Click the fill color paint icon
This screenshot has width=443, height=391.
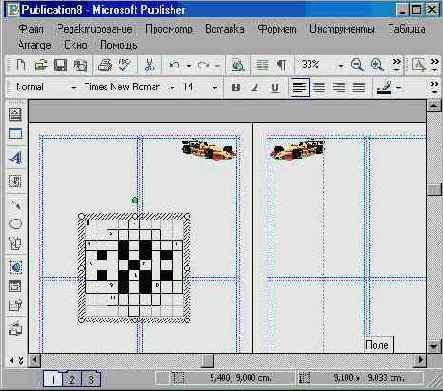384,88
